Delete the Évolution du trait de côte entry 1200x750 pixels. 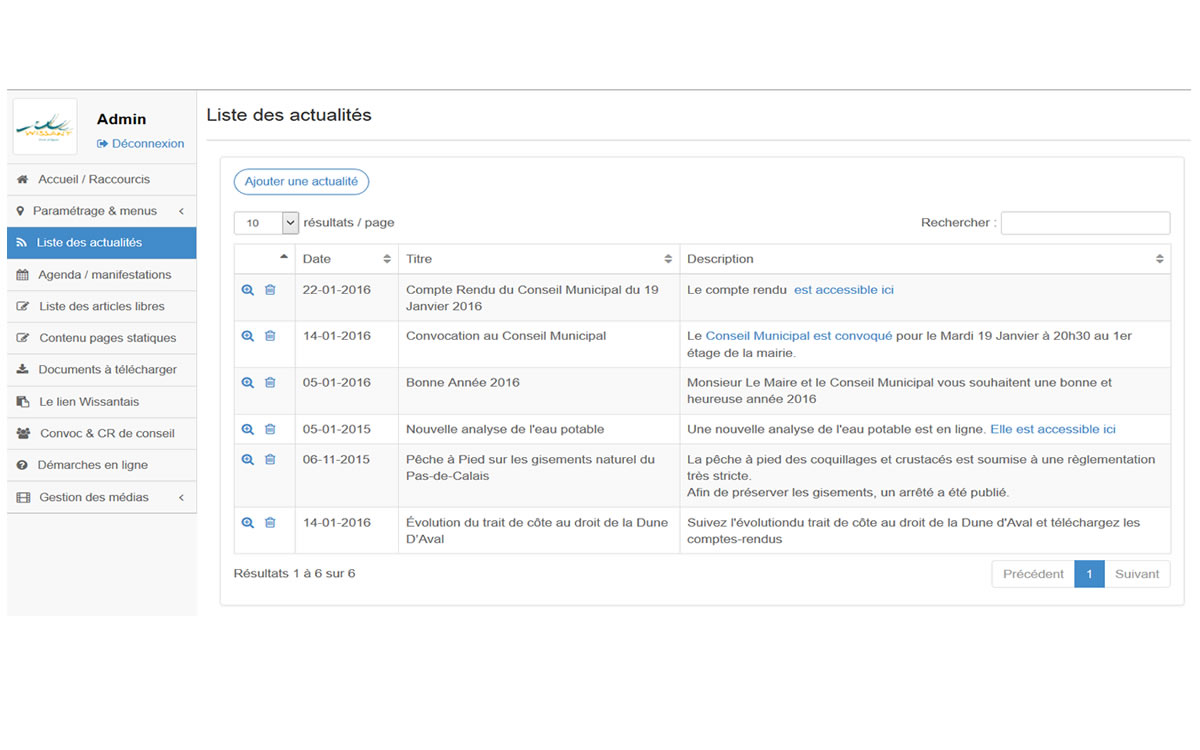click(270, 522)
